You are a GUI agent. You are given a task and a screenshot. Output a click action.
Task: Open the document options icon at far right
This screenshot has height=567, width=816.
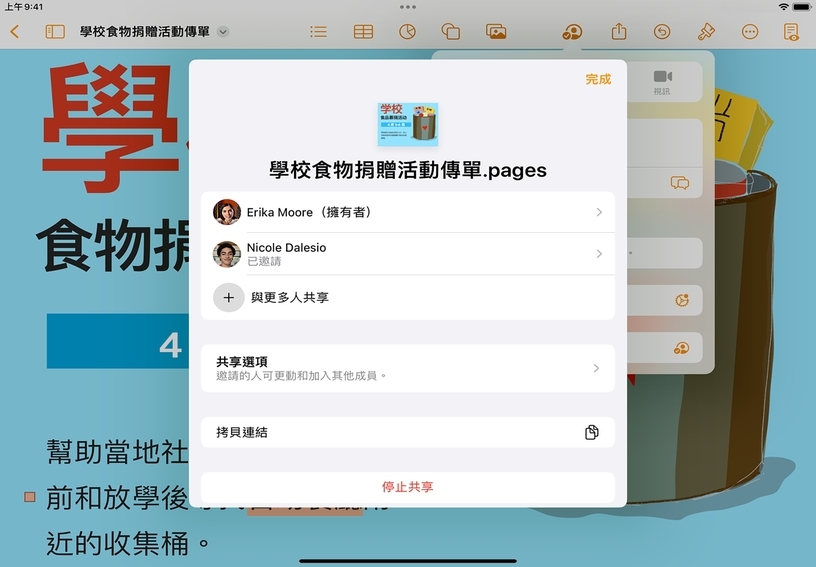click(x=792, y=32)
